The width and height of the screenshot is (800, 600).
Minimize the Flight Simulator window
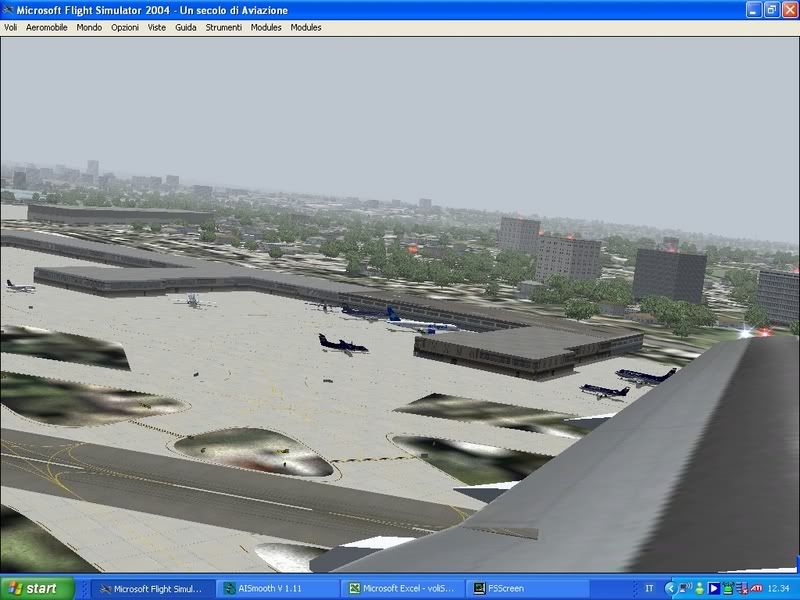tap(754, 10)
